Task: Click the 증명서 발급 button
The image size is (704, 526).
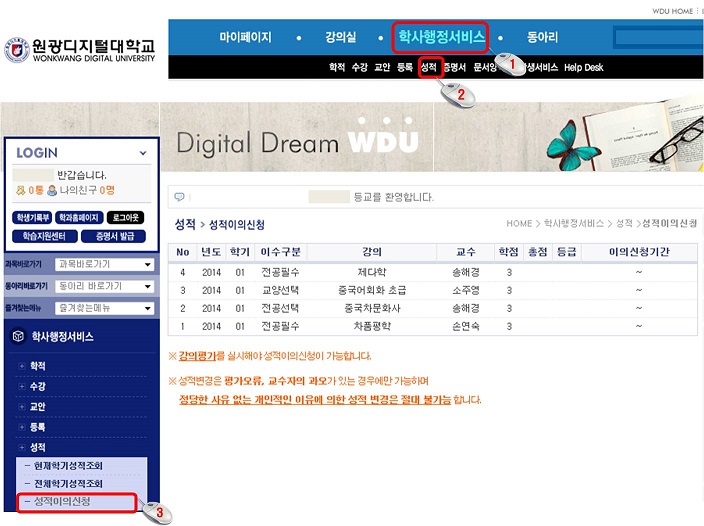Action: coord(113,235)
